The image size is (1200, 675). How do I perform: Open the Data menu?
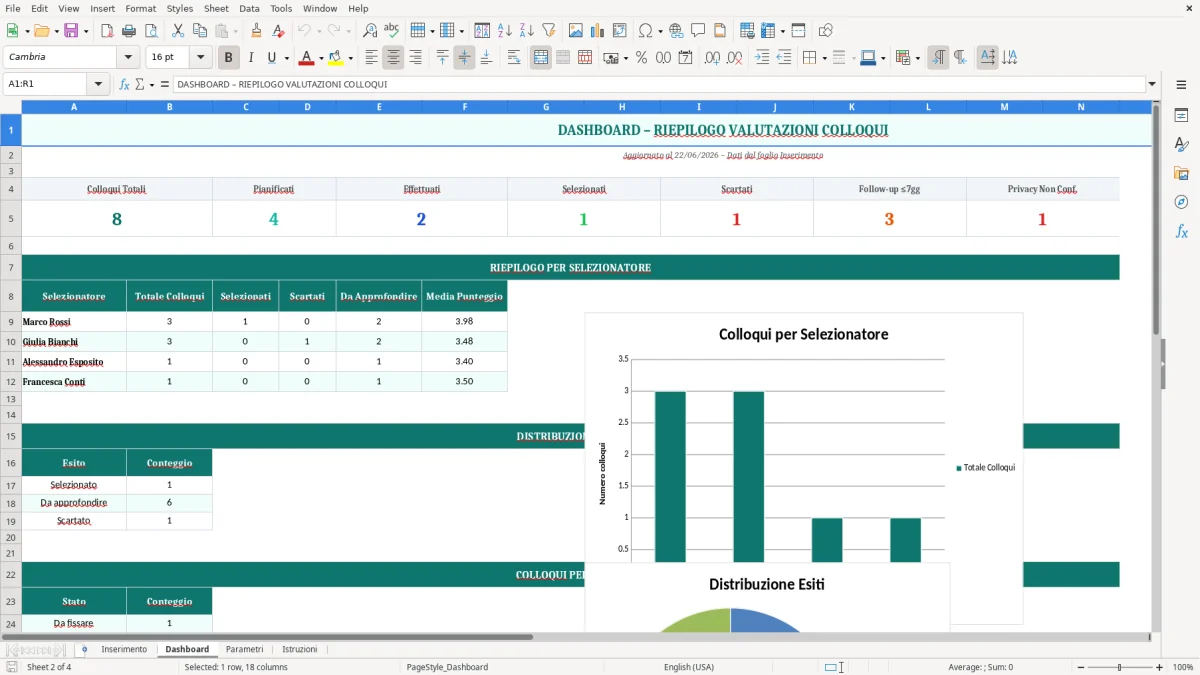coord(250,8)
